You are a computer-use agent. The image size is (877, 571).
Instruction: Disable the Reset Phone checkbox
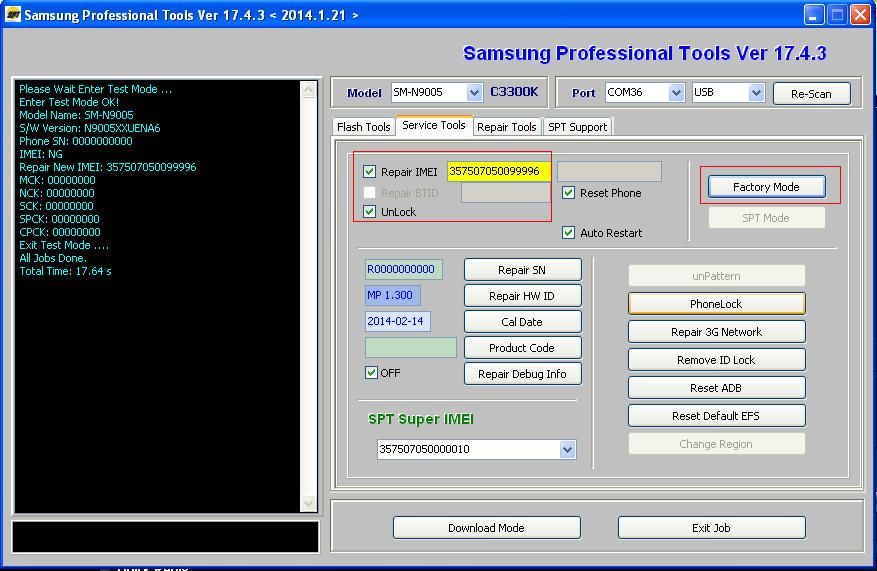568,192
